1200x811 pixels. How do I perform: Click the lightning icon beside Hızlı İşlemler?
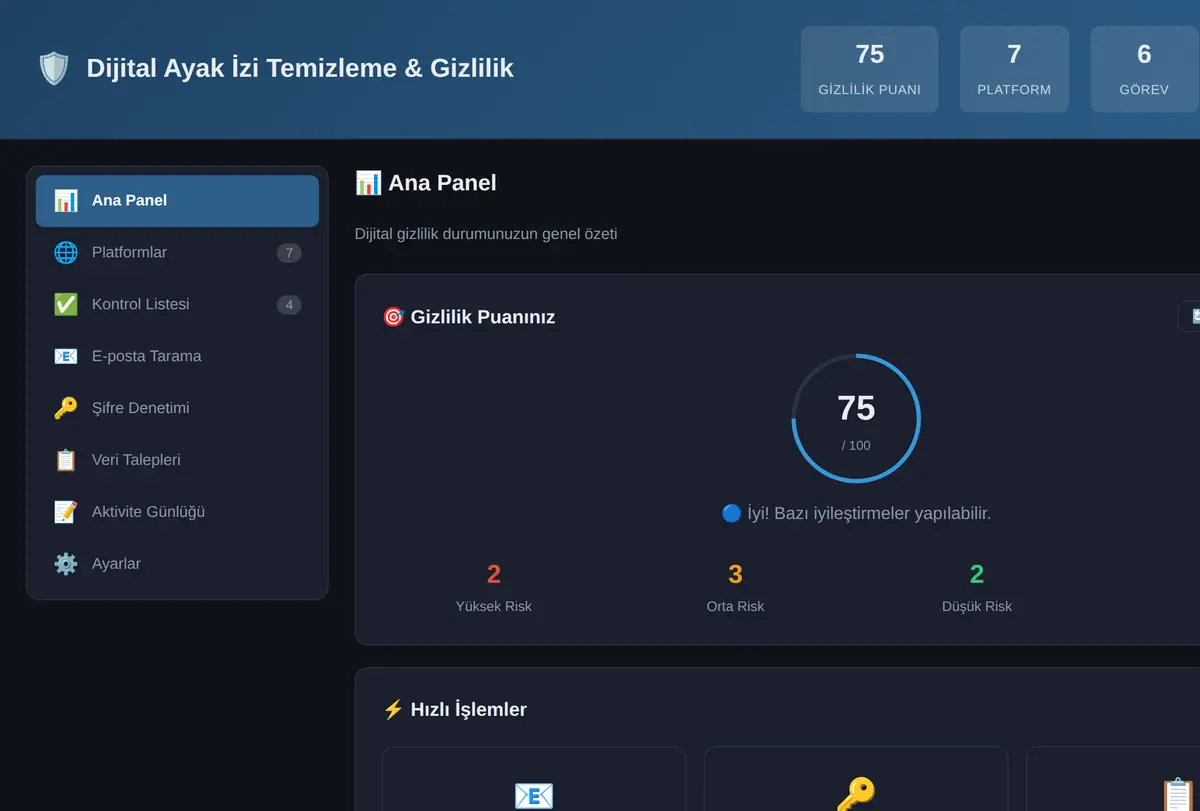tap(393, 710)
